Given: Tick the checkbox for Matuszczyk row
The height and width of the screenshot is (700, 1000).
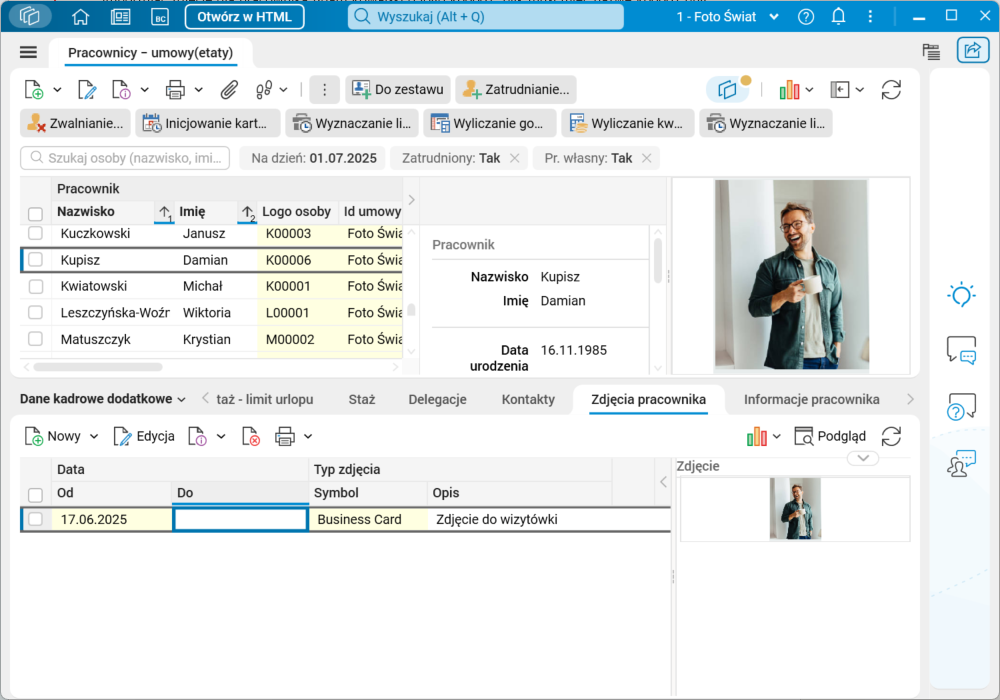Looking at the screenshot, I should coord(35,339).
